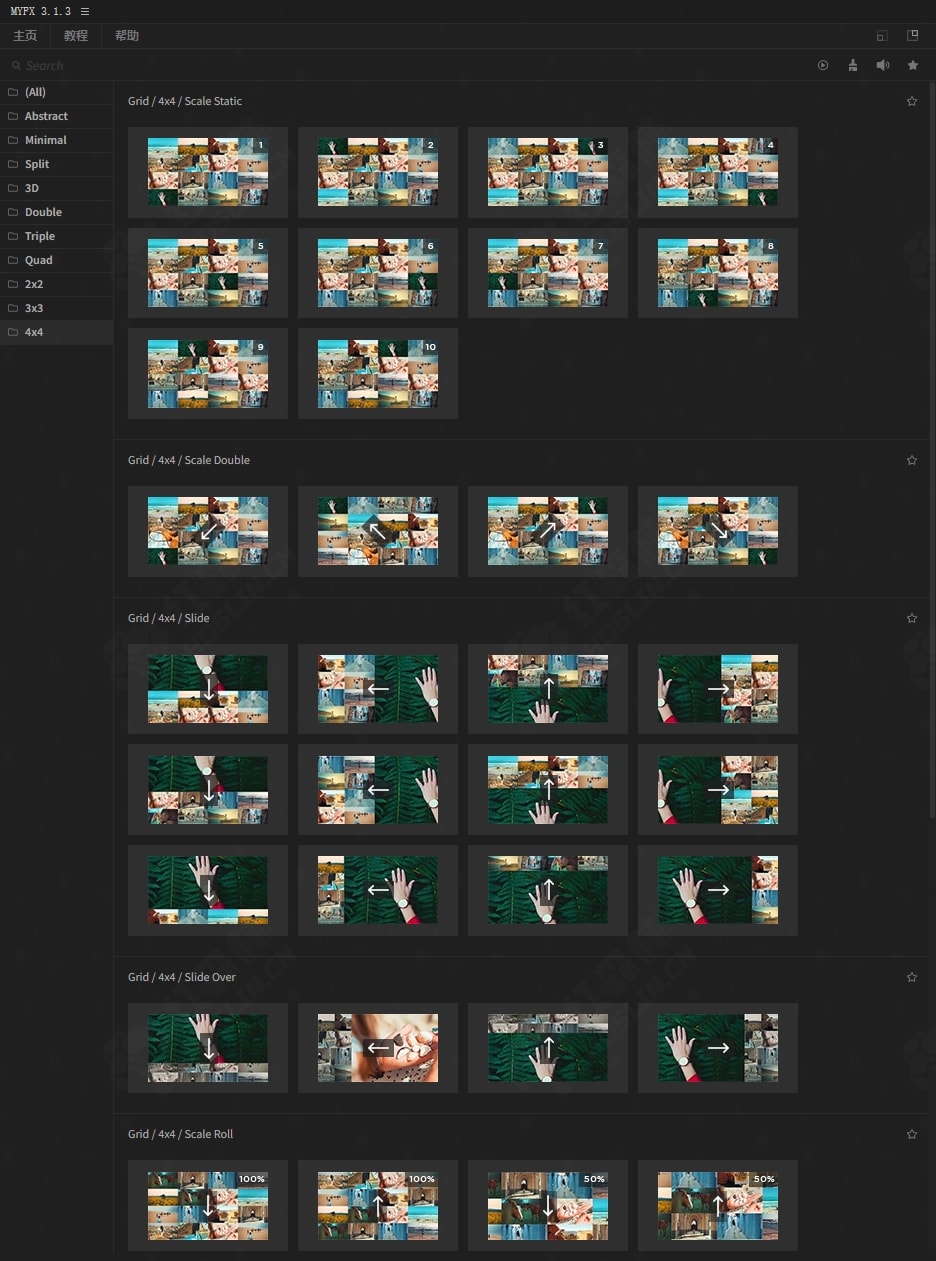Select Slide Over preset with right arrow

(x=718, y=1048)
